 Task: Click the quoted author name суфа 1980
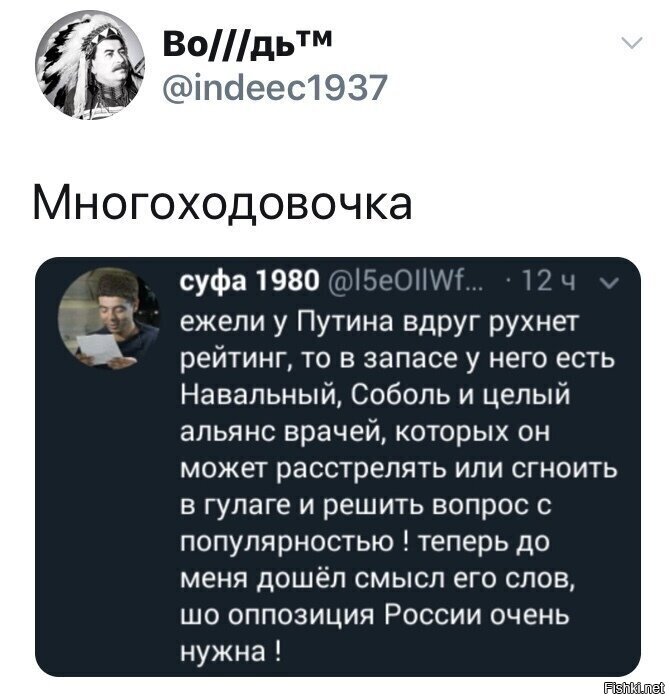[250, 282]
